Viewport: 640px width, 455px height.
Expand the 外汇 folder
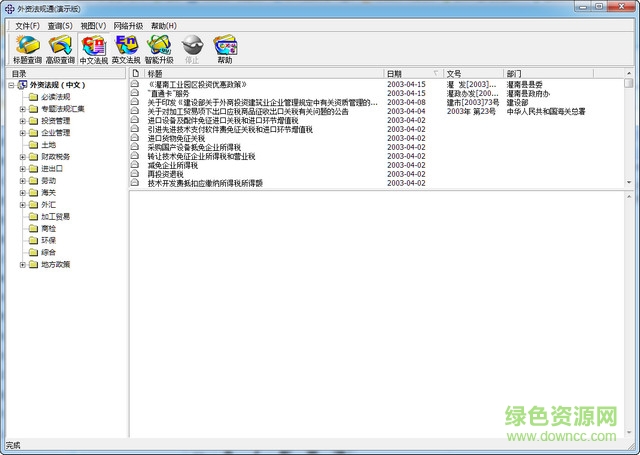pyautogui.click(x=23, y=205)
